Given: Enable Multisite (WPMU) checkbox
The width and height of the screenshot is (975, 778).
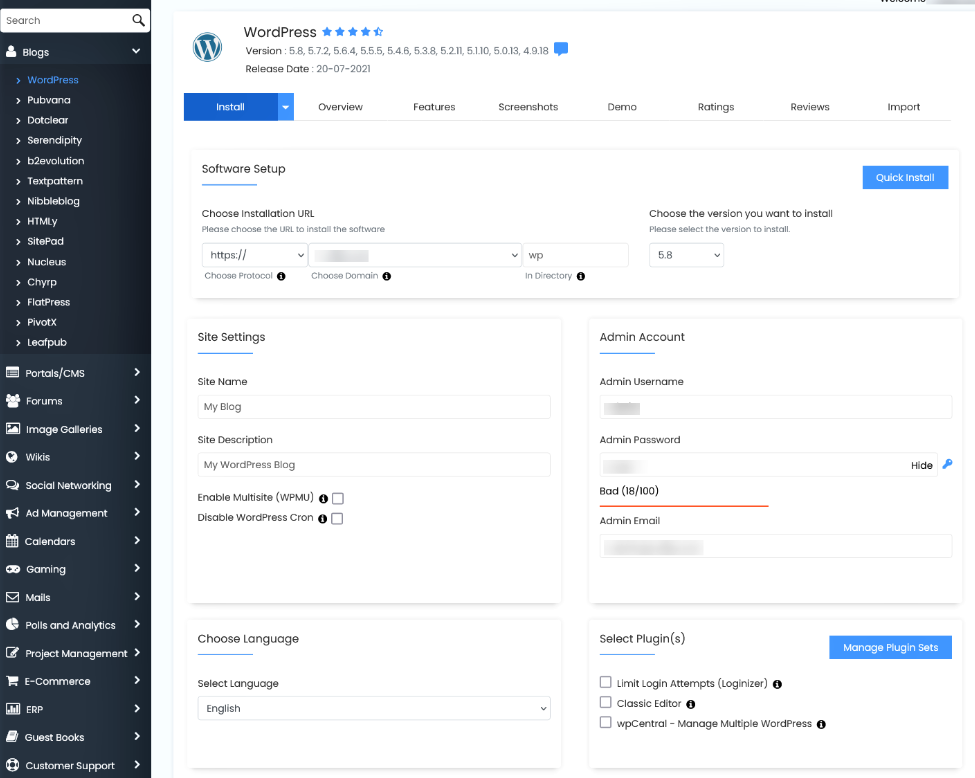Looking at the screenshot, I should 338,498.
